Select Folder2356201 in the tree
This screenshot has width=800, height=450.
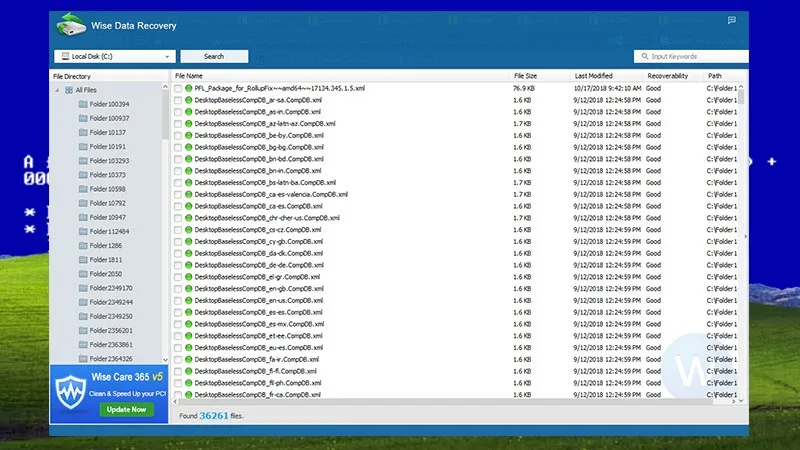[x=111, y=330]
